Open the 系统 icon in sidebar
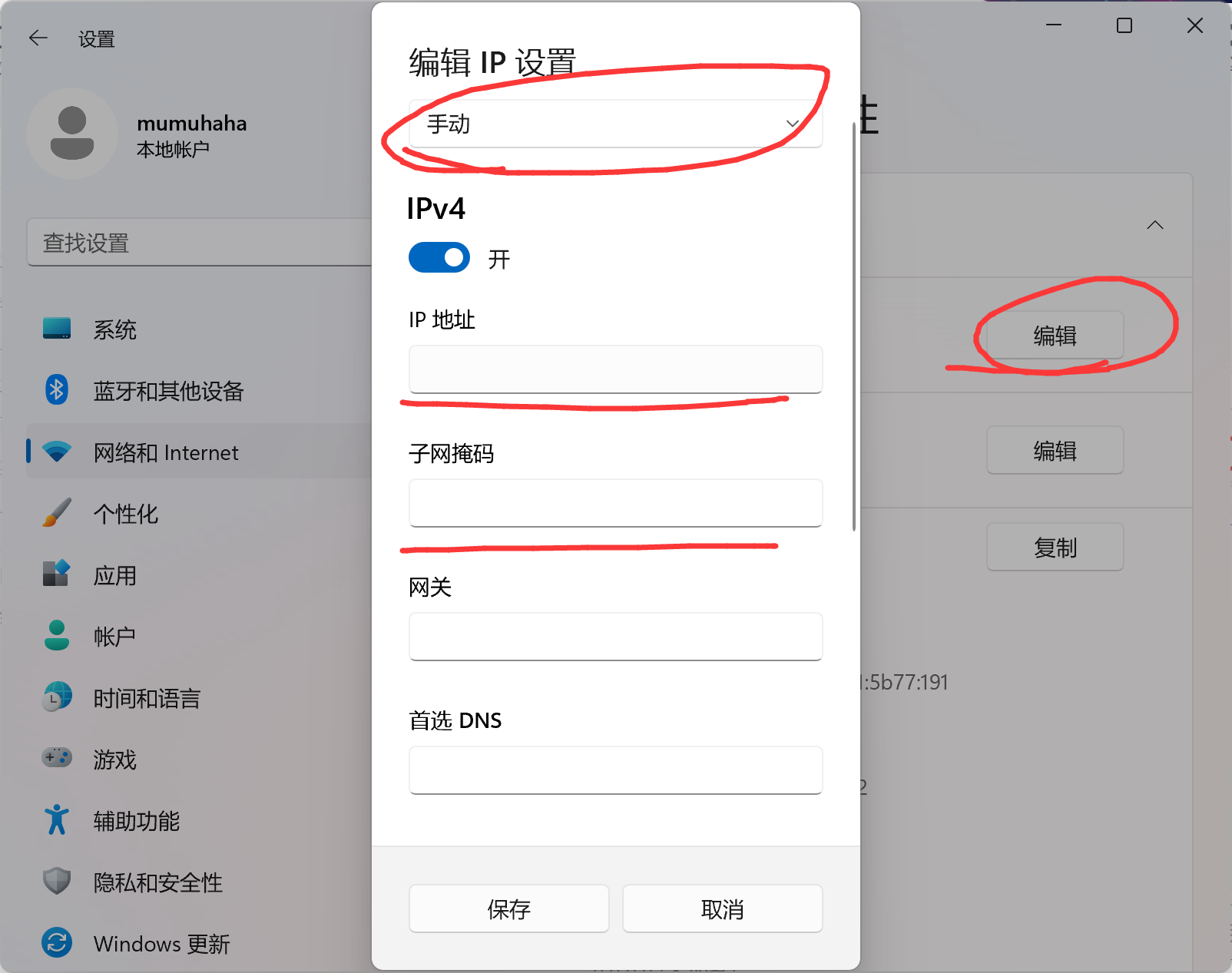Viewport: 1232px width, 973px height. click(57, 329)
